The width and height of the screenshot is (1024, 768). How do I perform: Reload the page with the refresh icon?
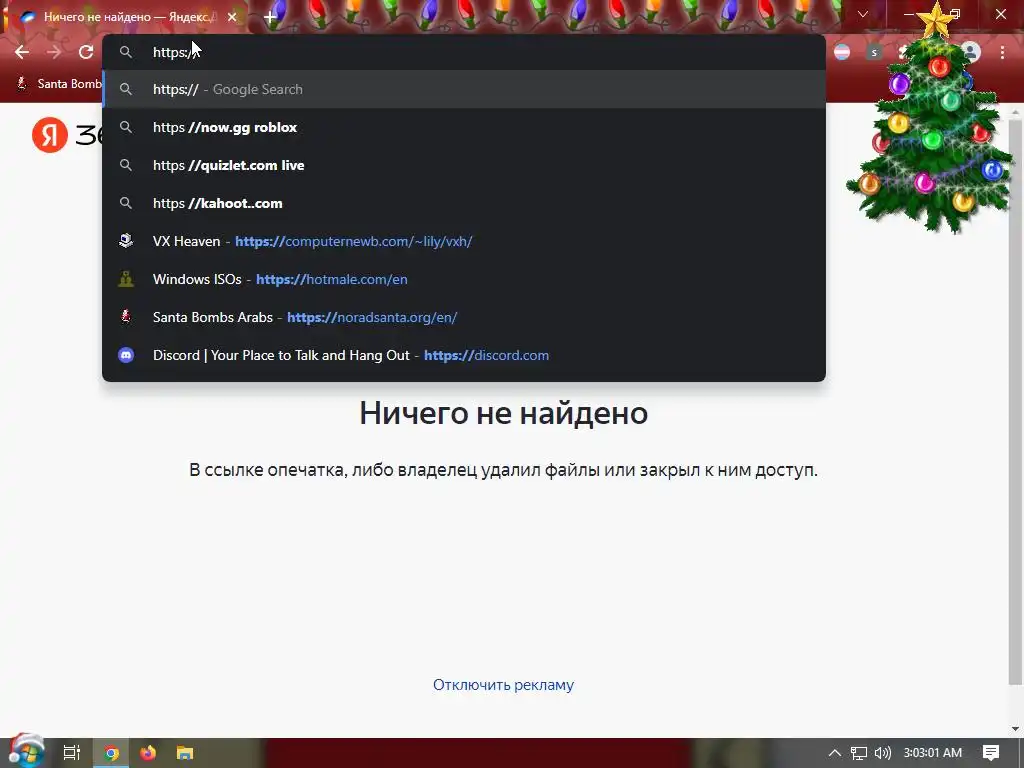(86, 52)
